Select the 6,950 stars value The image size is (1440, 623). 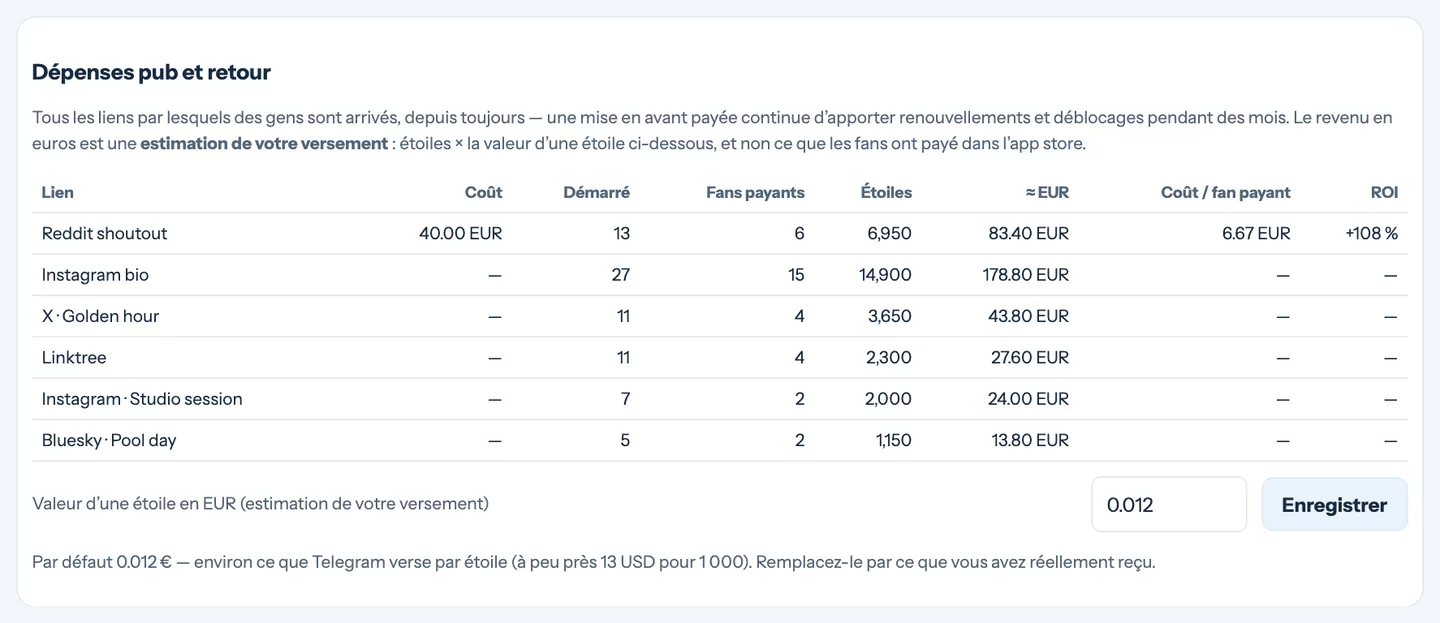(x=889, y=233)
